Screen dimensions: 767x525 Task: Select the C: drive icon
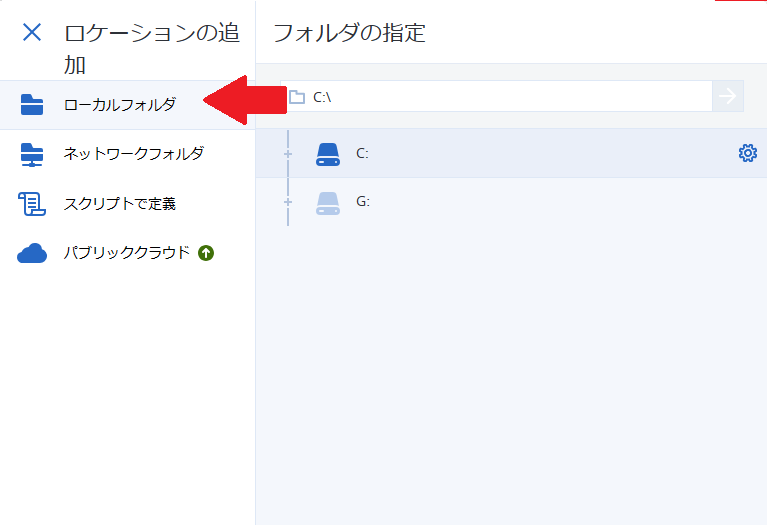pyautogui.click(x=328, y=154)
